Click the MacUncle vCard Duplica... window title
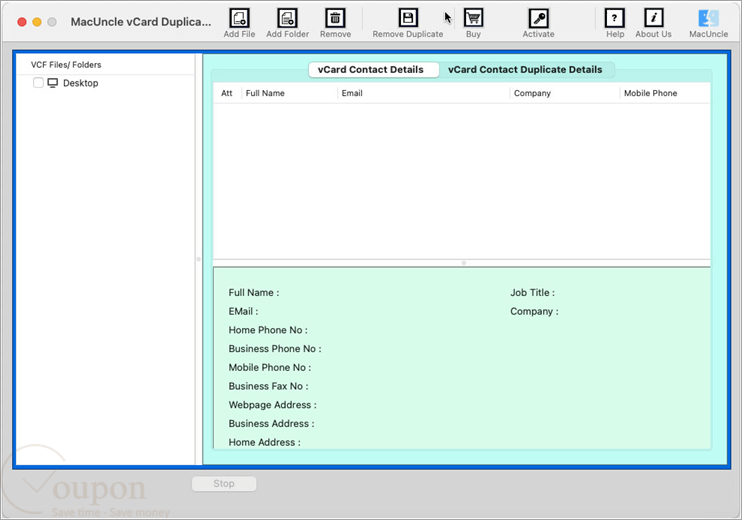The image size is (742, 520). point(141,22)
